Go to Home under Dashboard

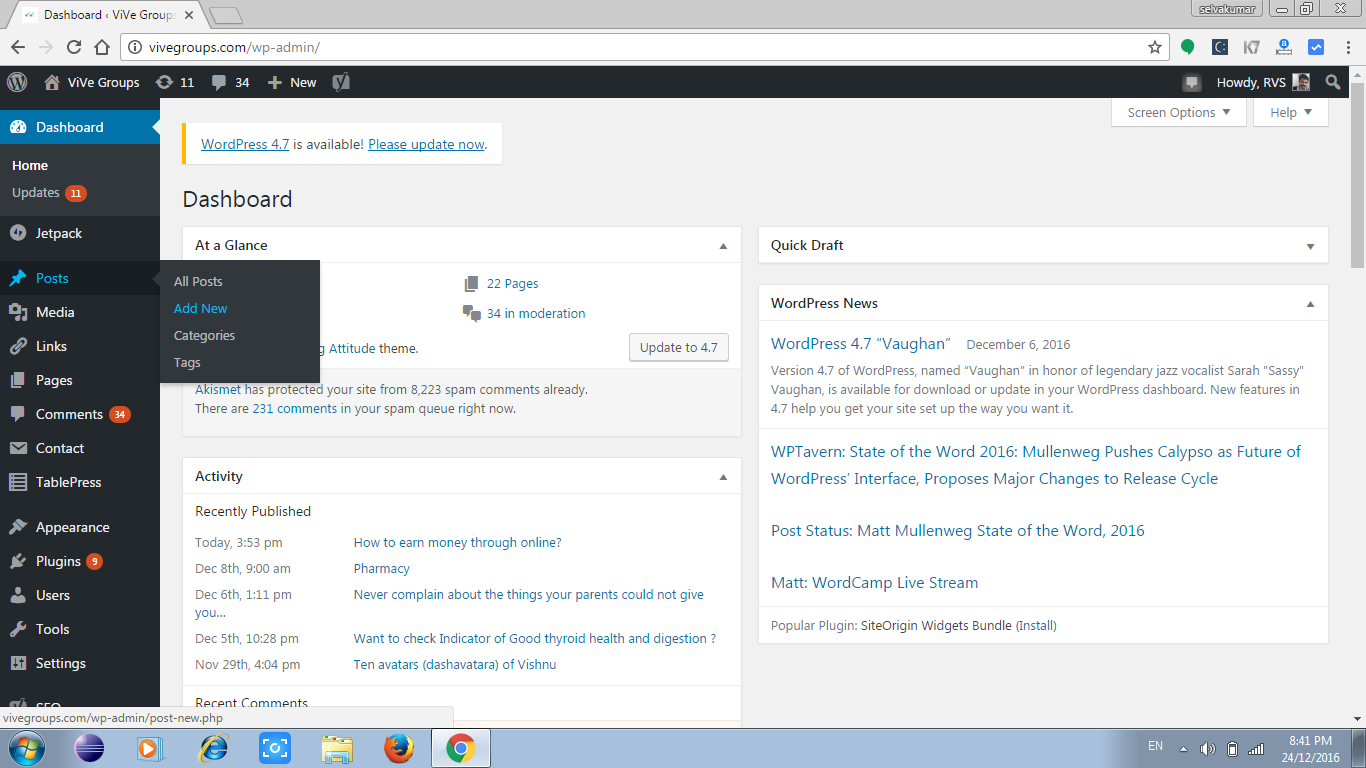pyautogui.click(x=30, y=165)
